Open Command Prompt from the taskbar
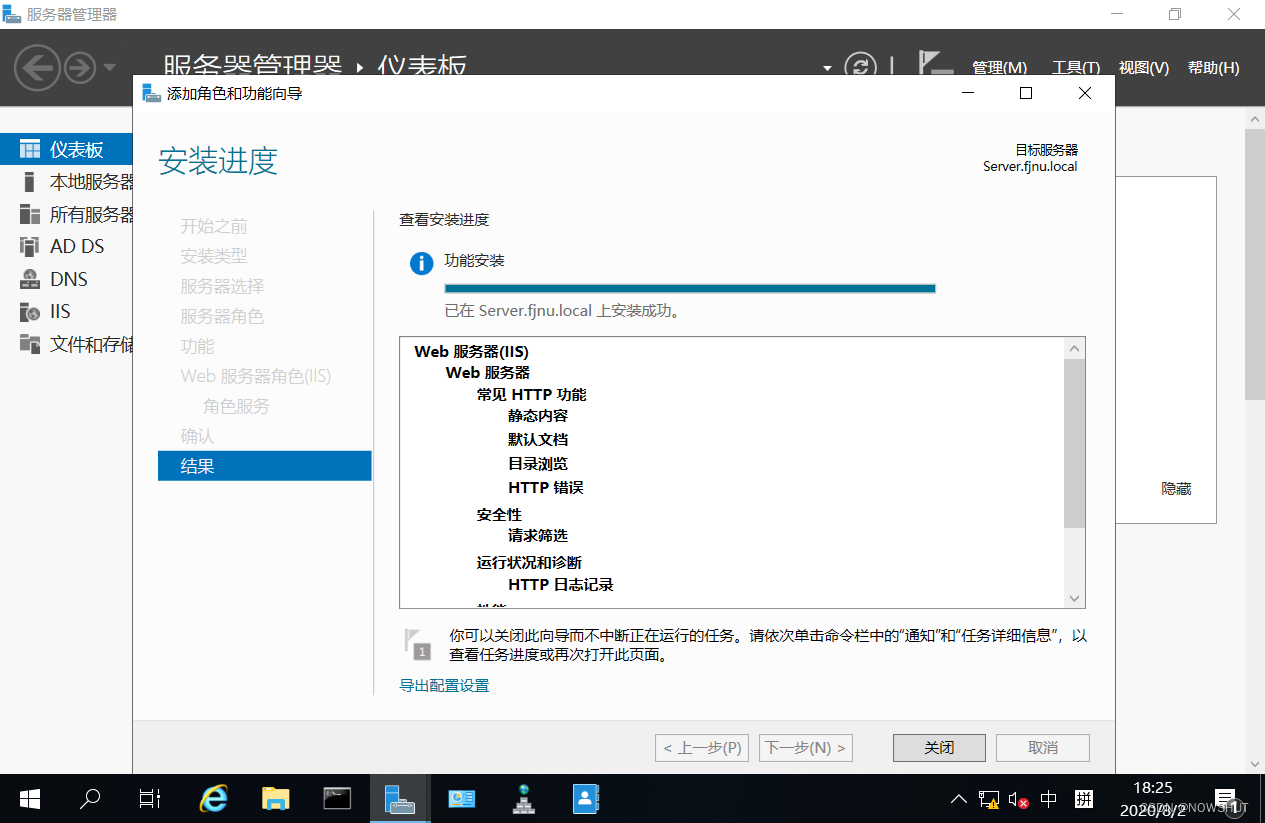This screenshot has height=823, width=1265. tap(337, 798)
